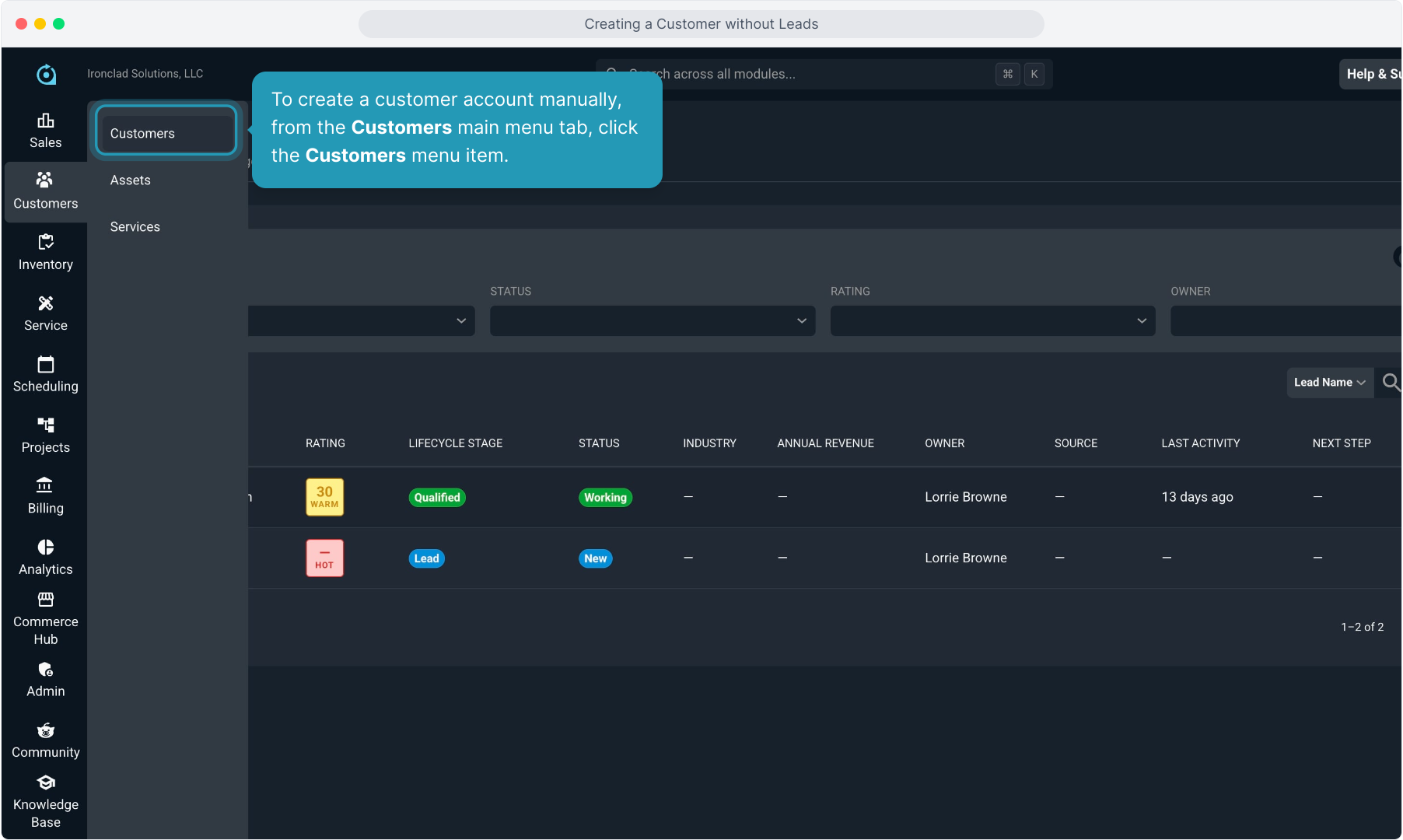Click Lorrie Browne in the Lead row
The width and height of the screenshot is (1403, 840).
(965, 558)
